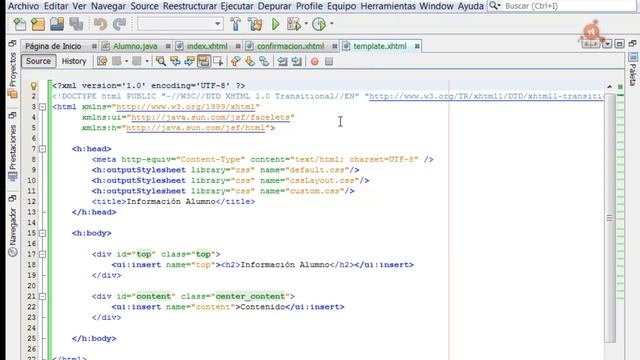The width and height of the screenshot is (640, 360).
Task: Click the editor vertical scrollbar thumb
Action: [609, 218]
